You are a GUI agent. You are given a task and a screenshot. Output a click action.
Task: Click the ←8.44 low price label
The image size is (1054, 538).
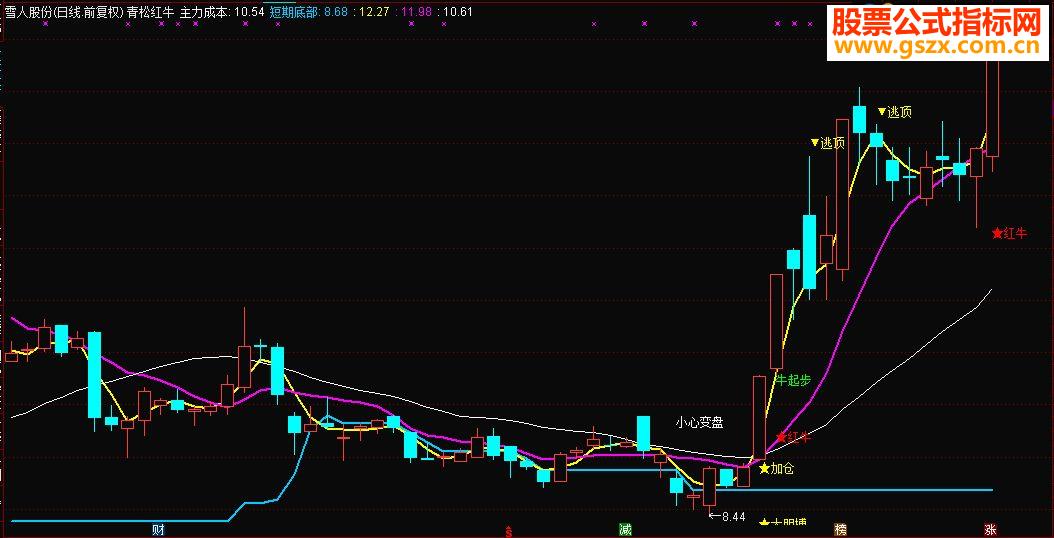[727, 516]
